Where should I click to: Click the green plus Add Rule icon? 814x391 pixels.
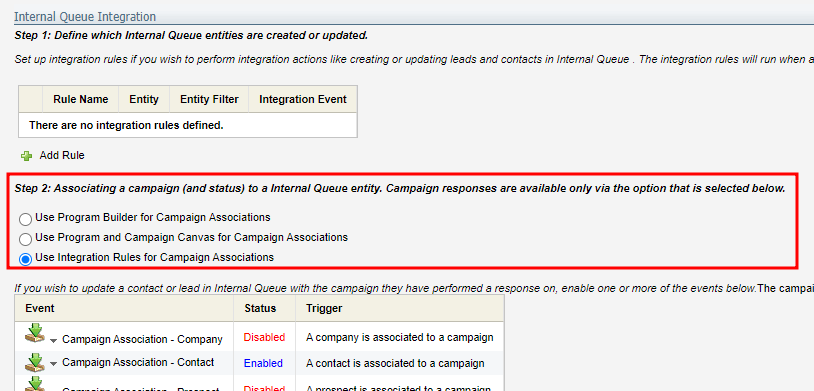pyautogui.click(x=26, y=156)
